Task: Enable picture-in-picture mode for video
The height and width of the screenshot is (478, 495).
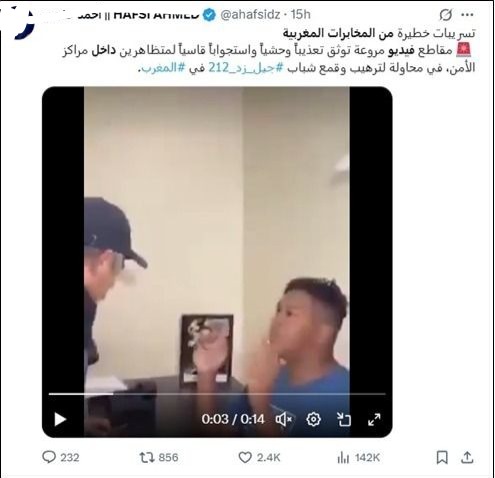Action: tap(344, 419)
